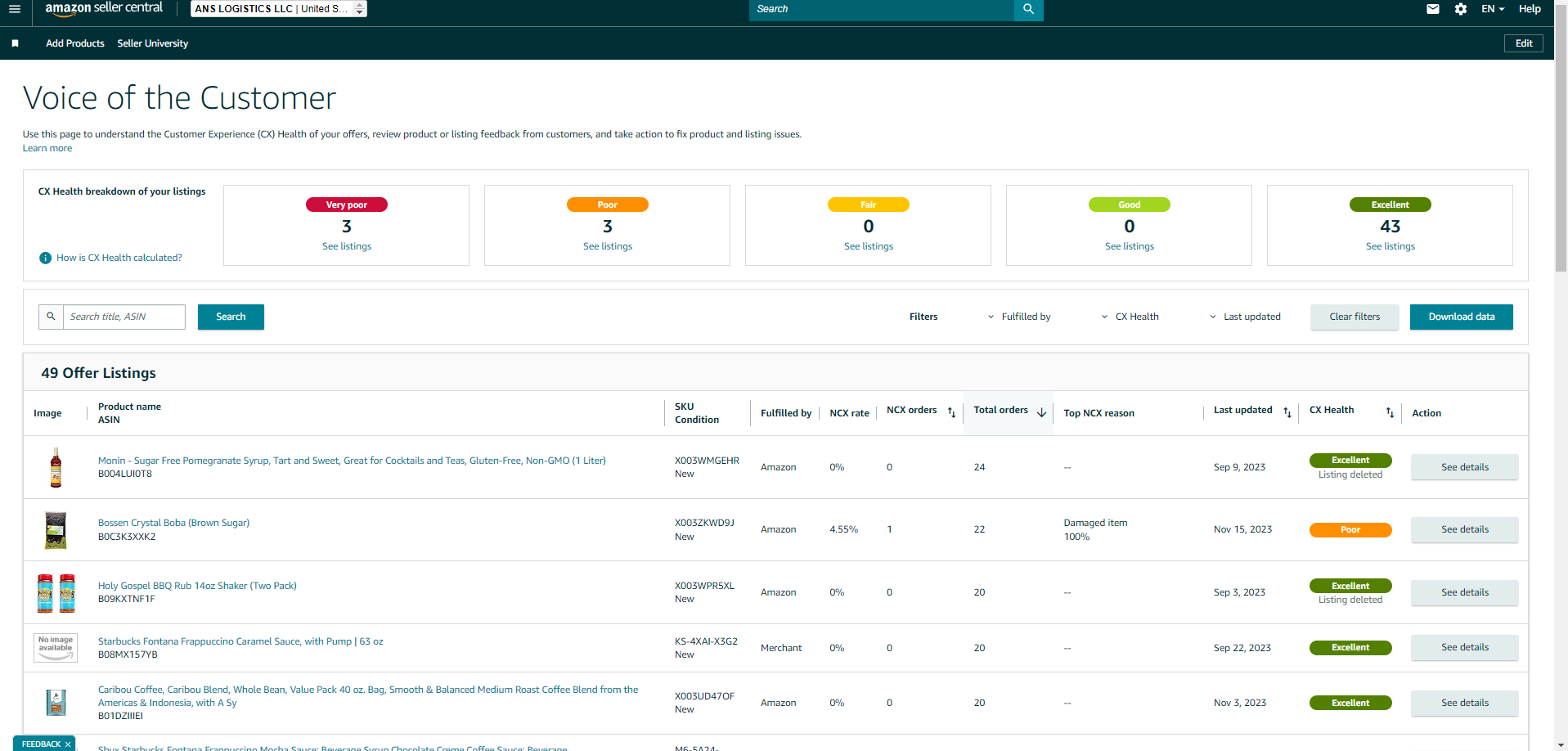
Task: Open the settings gear icon
Action: pos(1461,9)
